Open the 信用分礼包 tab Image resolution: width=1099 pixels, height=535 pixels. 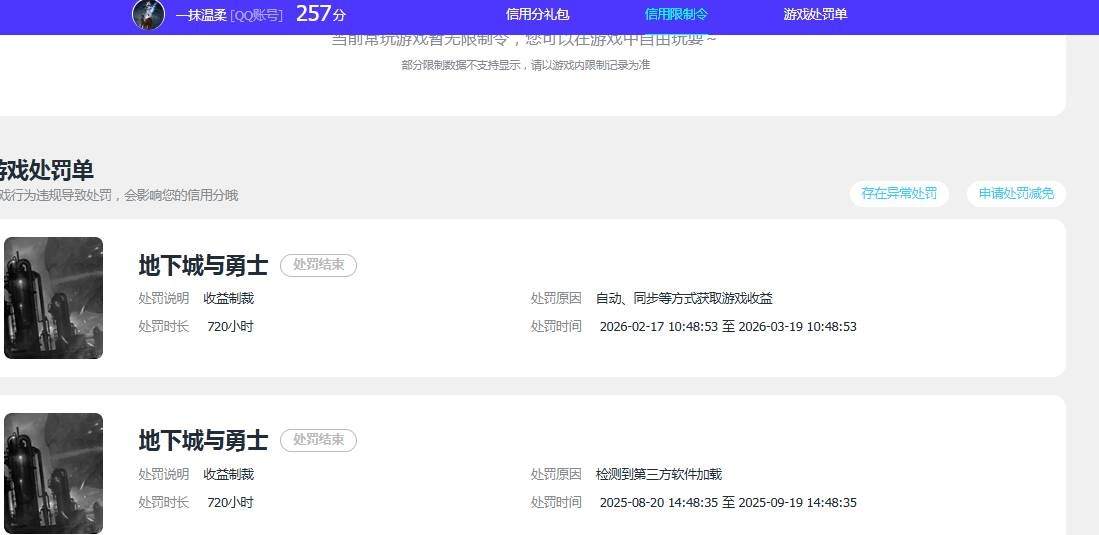coord(538,14)
